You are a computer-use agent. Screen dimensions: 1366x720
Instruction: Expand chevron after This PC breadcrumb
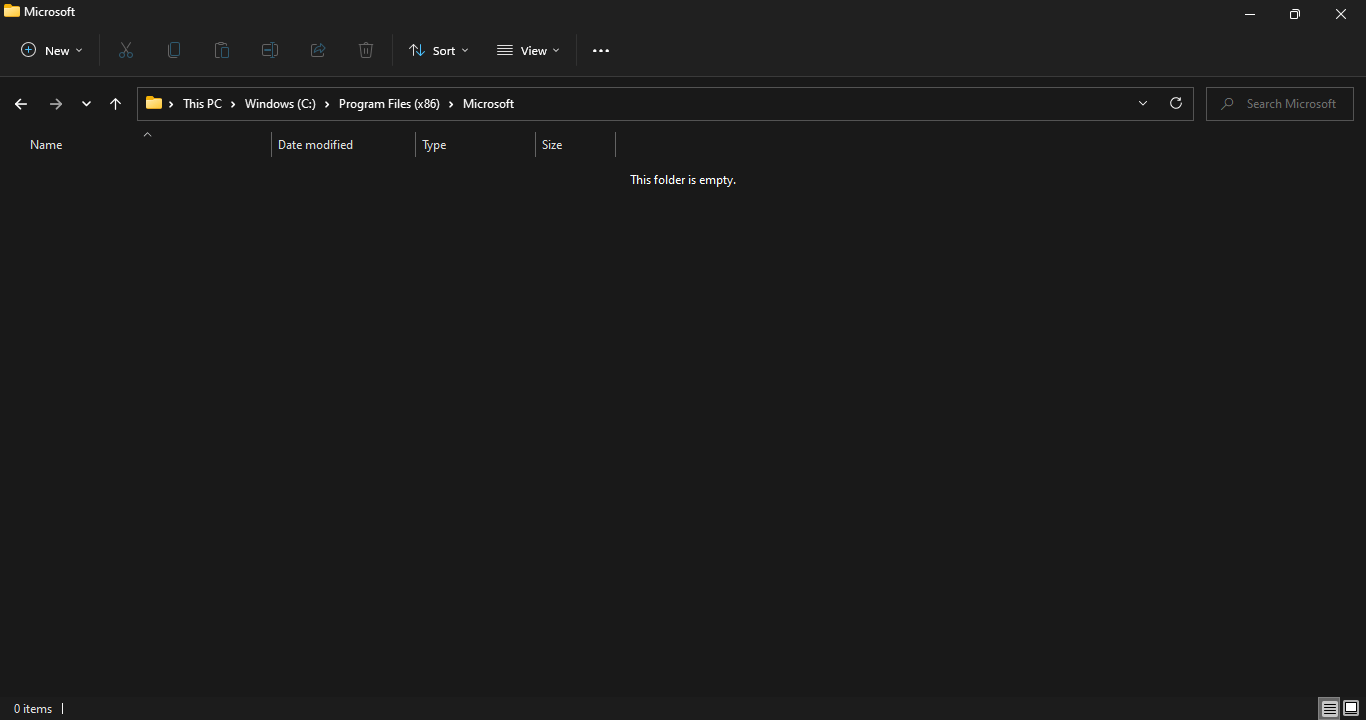coord(233,104)
